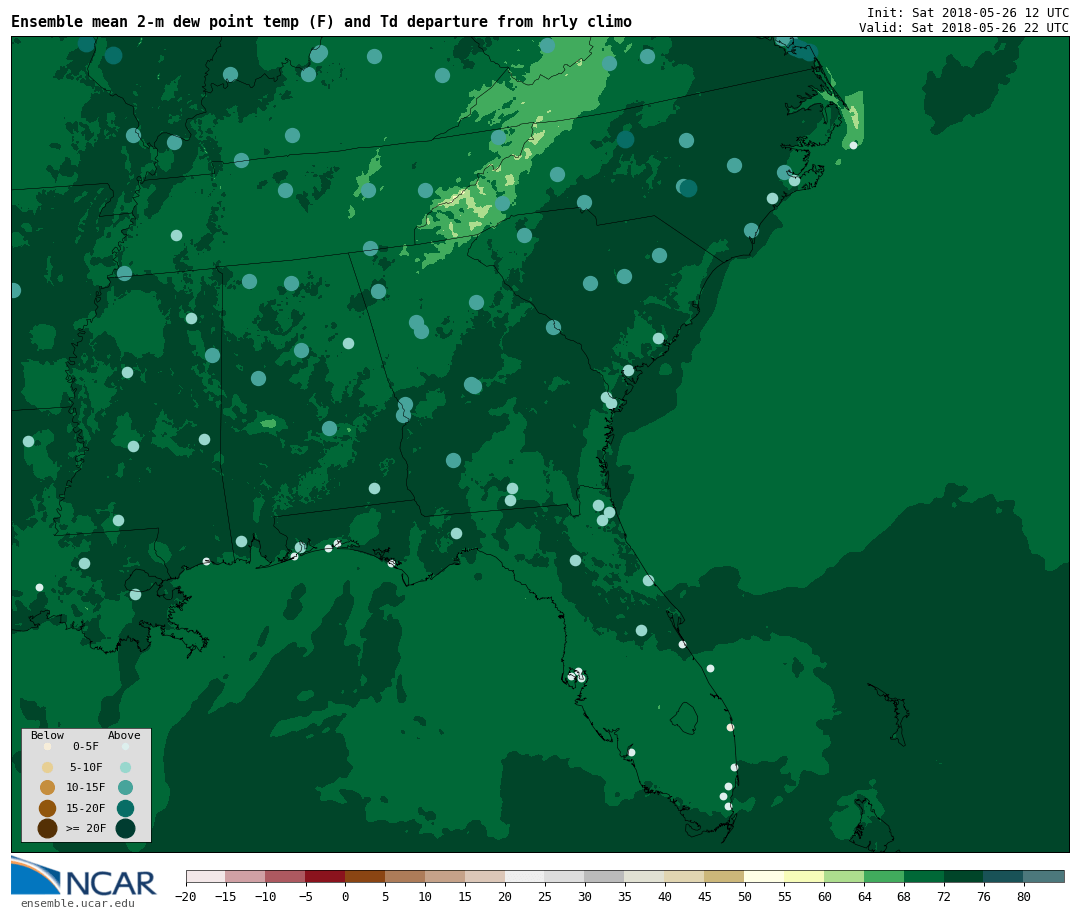The height and width of the screenshot is (915, 1080).
Task: Pick the brown swatch between 0 and 5
Action: coord(366,876)
